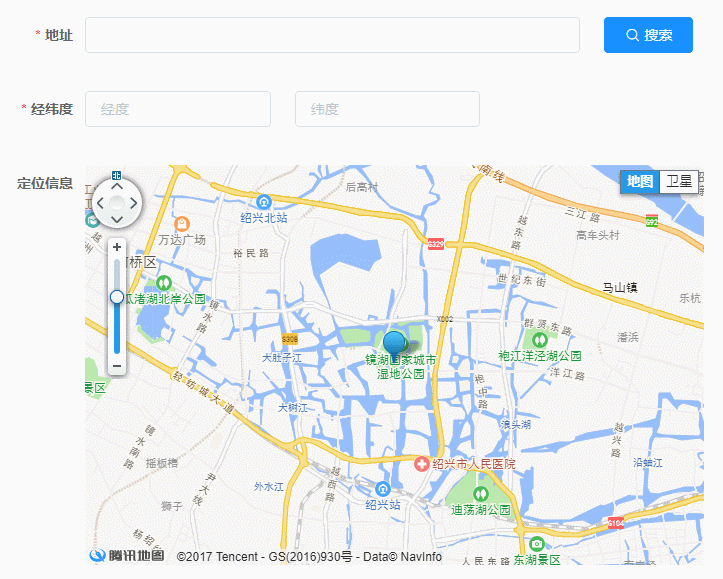Click the zoom slider handle

117,297
